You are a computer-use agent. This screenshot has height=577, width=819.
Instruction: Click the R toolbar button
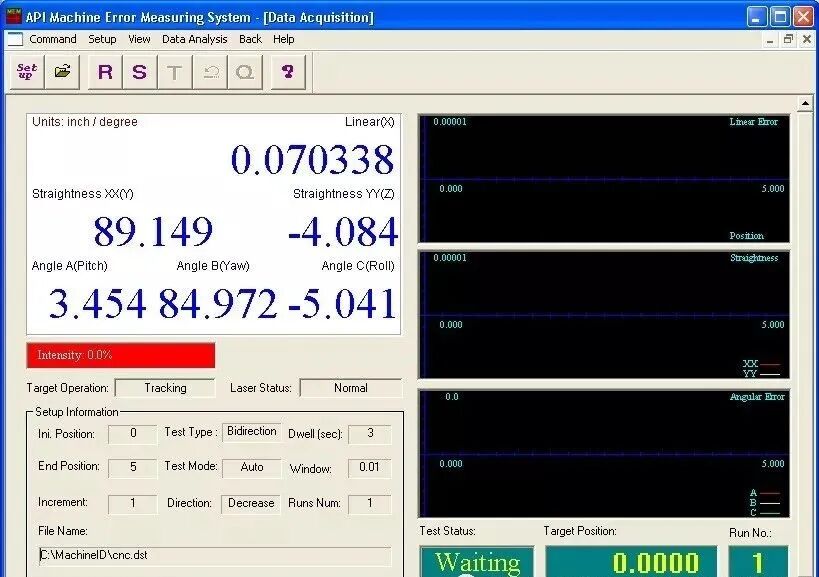pos(105,72)
